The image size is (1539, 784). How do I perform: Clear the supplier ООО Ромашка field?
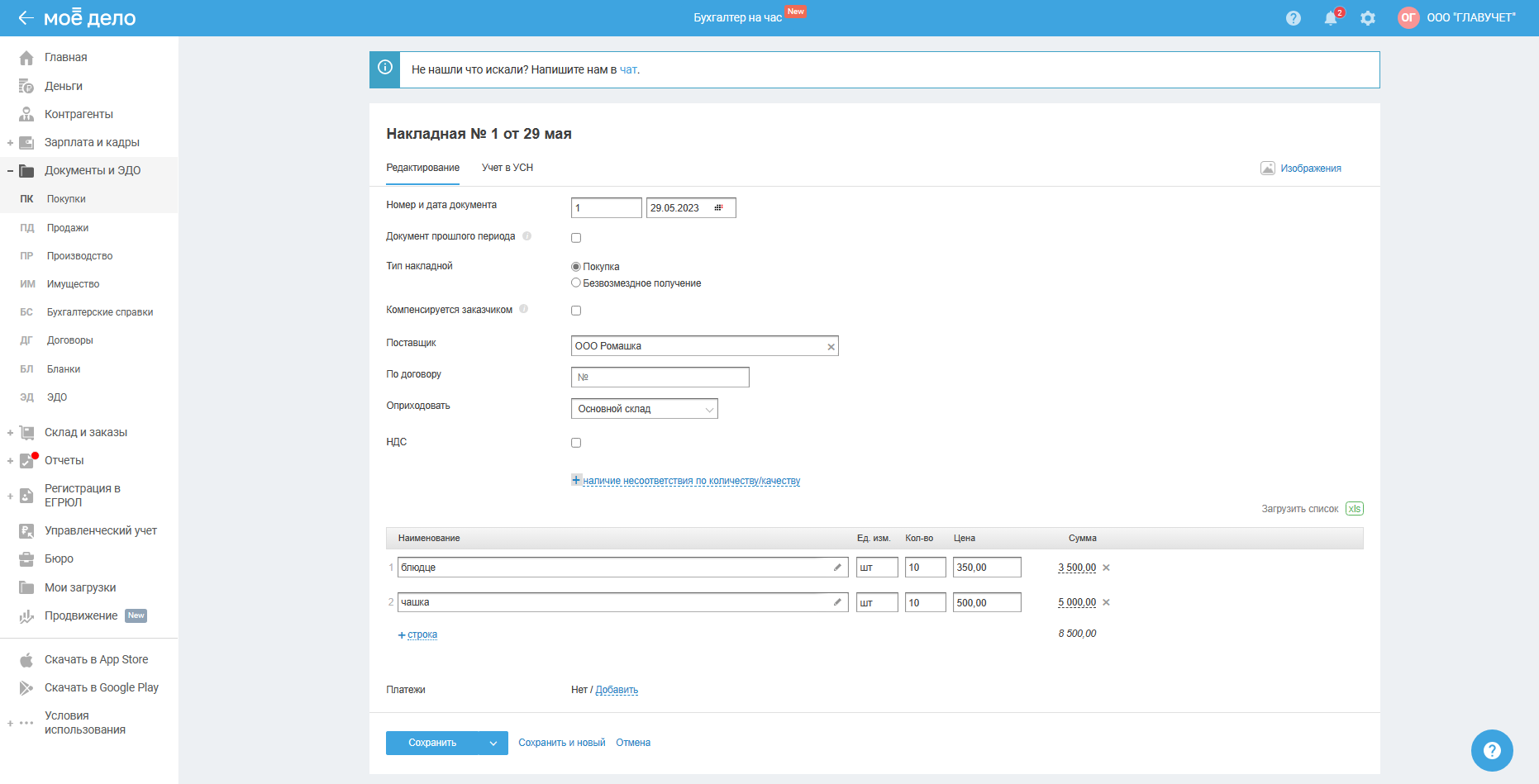pos(831,347)
